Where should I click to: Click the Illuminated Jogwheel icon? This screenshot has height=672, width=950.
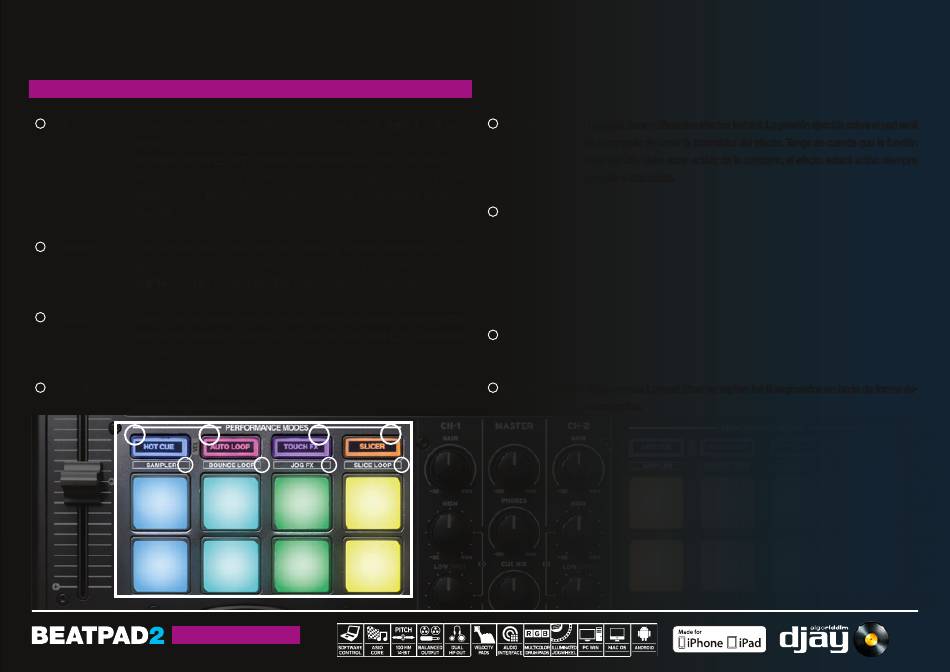pyautogui.click(x=563, y=640)
